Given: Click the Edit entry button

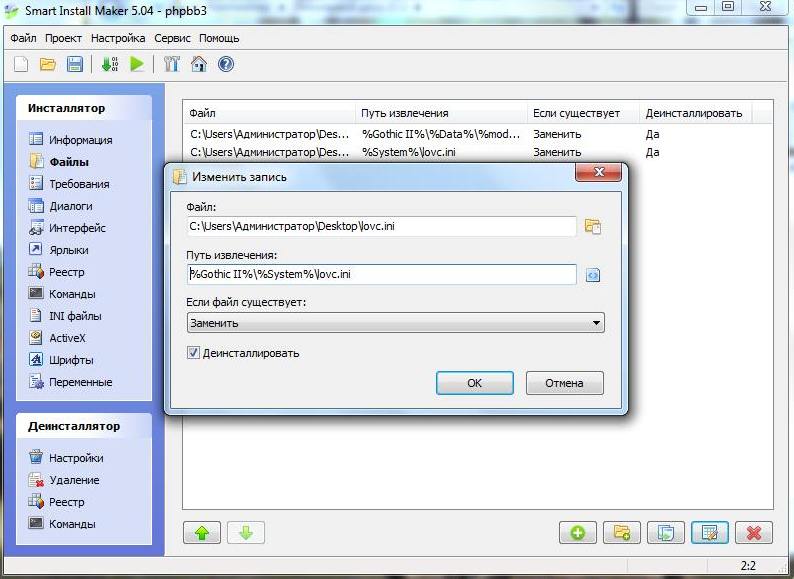Looking at the screenshot, I should pyautogui.click(x=710, y=533).
